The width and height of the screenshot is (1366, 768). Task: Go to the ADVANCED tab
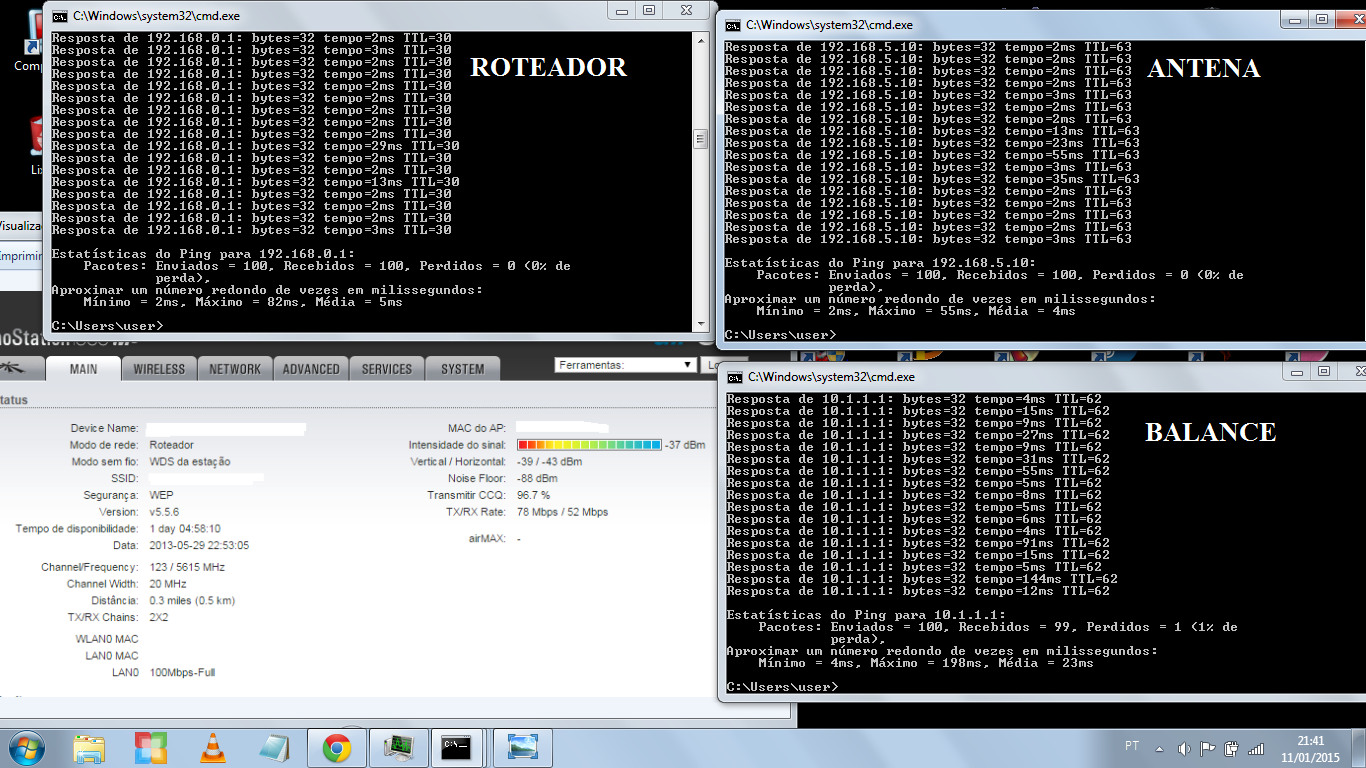click(312, 369)
